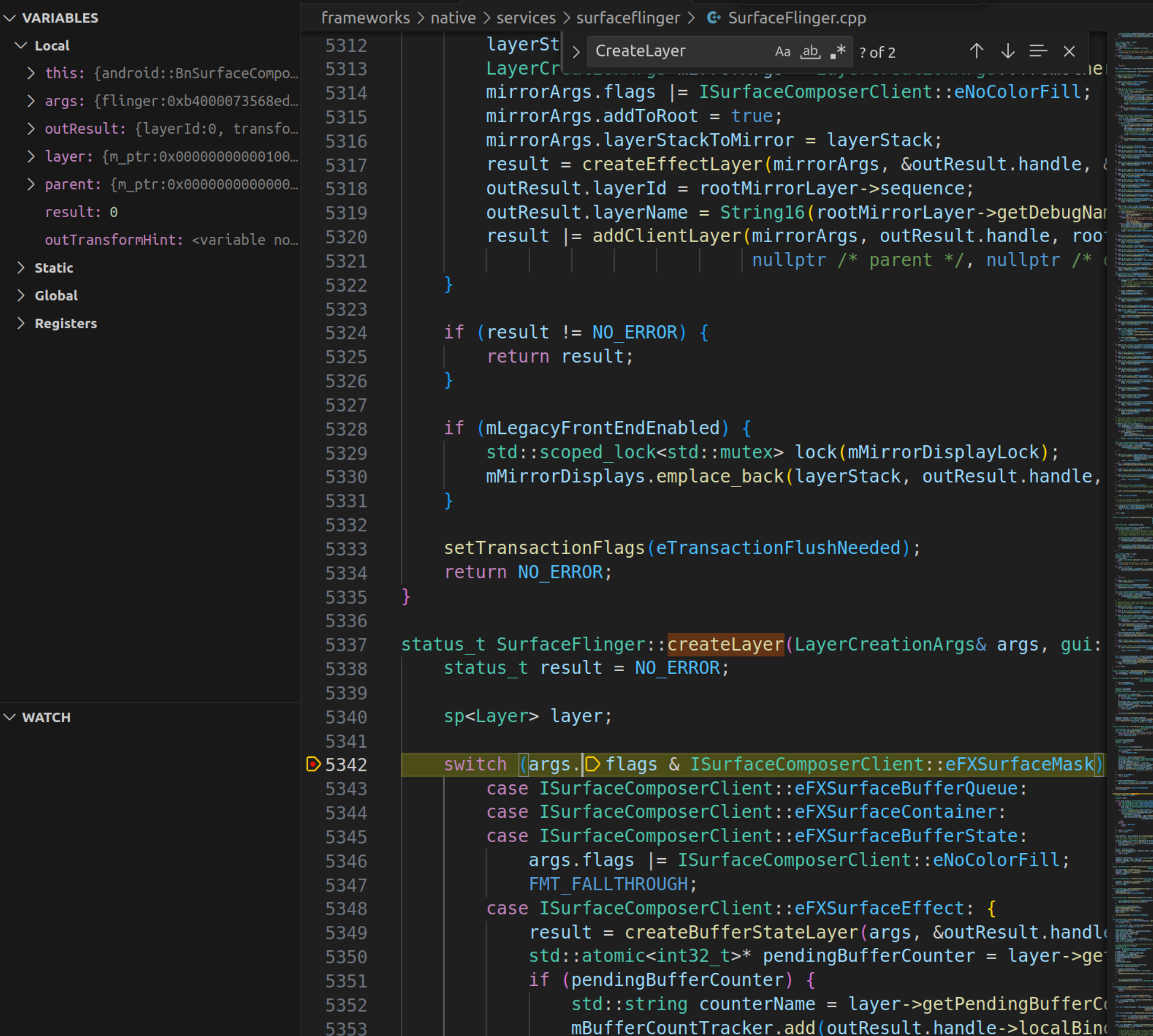Close the find widget
Screen dimensions: 1153x1036
click(x=1069, y=51)
